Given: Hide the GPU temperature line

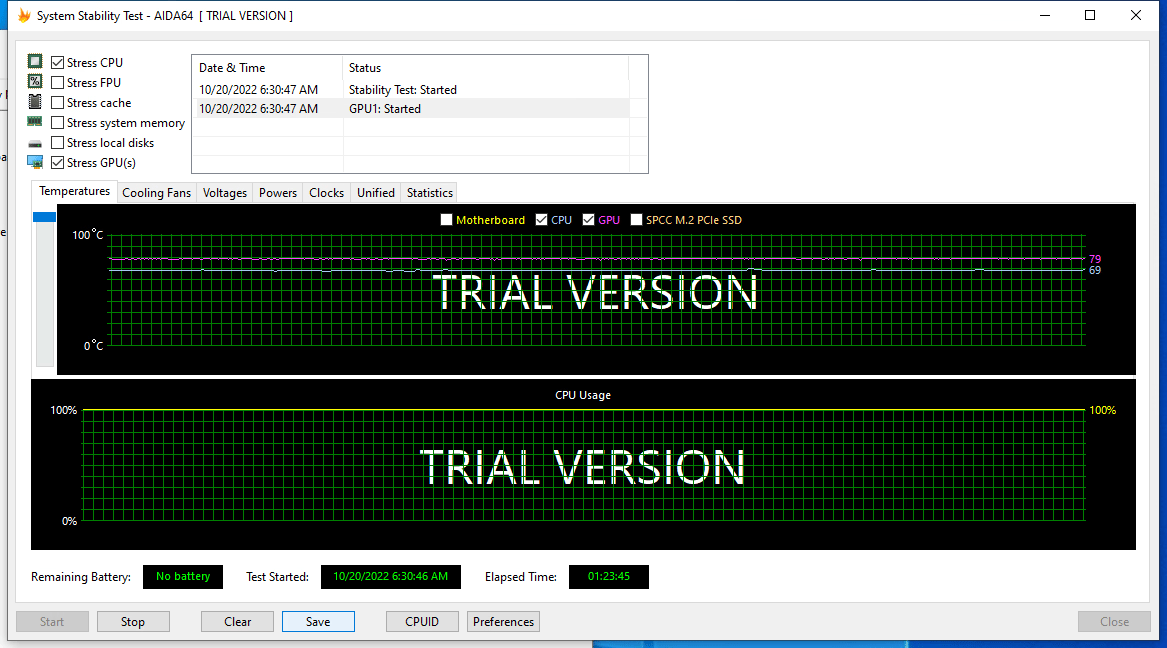Looking at the screenshot, I should (589, 219).
